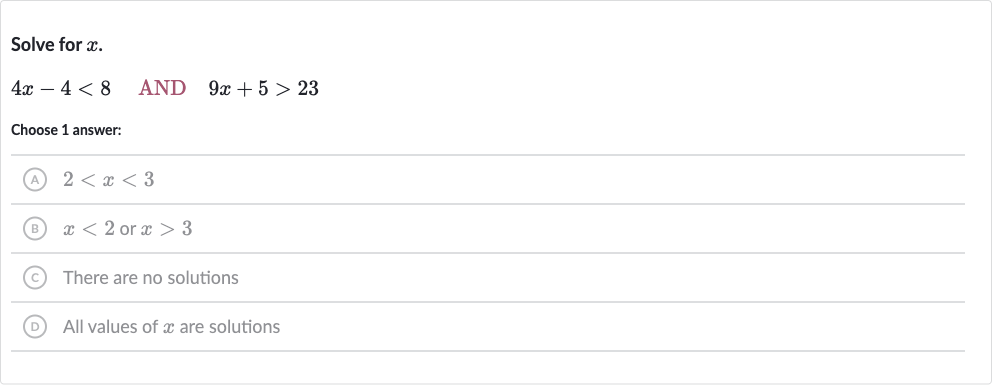Click the italic x in option D
This screenshot has width=992, height=385.
168,328
